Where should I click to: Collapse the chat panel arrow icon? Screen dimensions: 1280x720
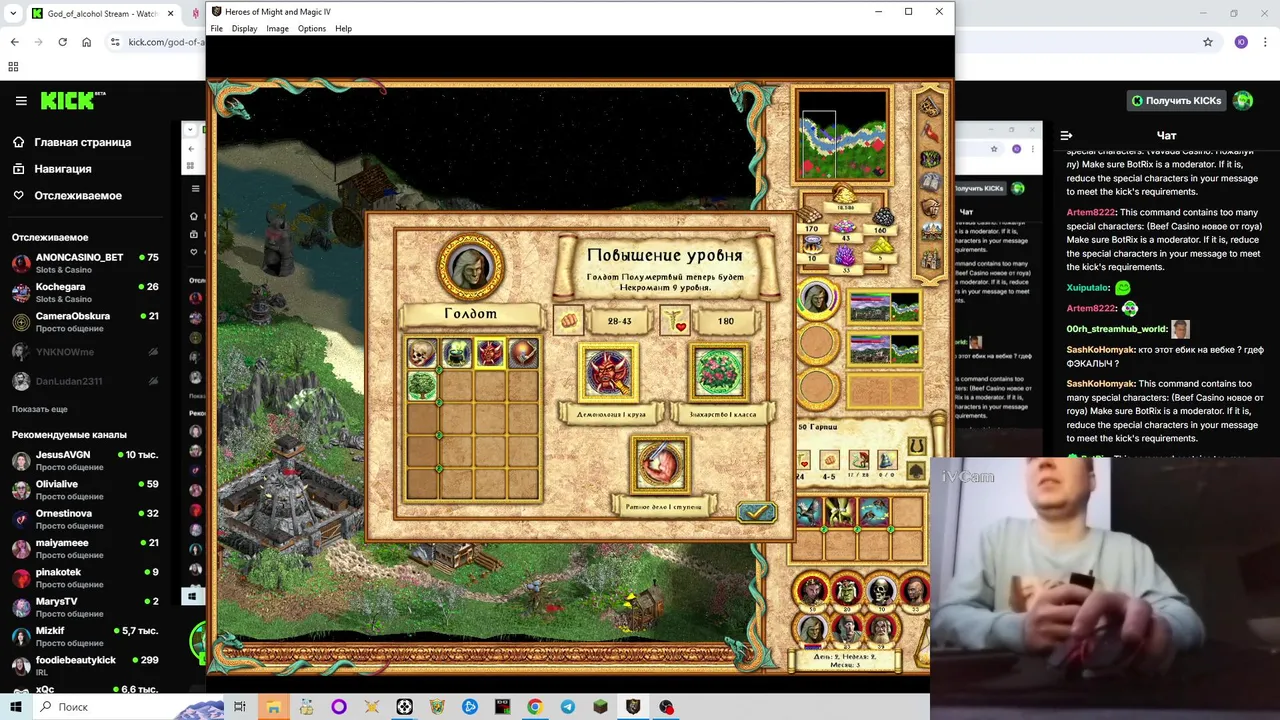[x=1066, y=135]
